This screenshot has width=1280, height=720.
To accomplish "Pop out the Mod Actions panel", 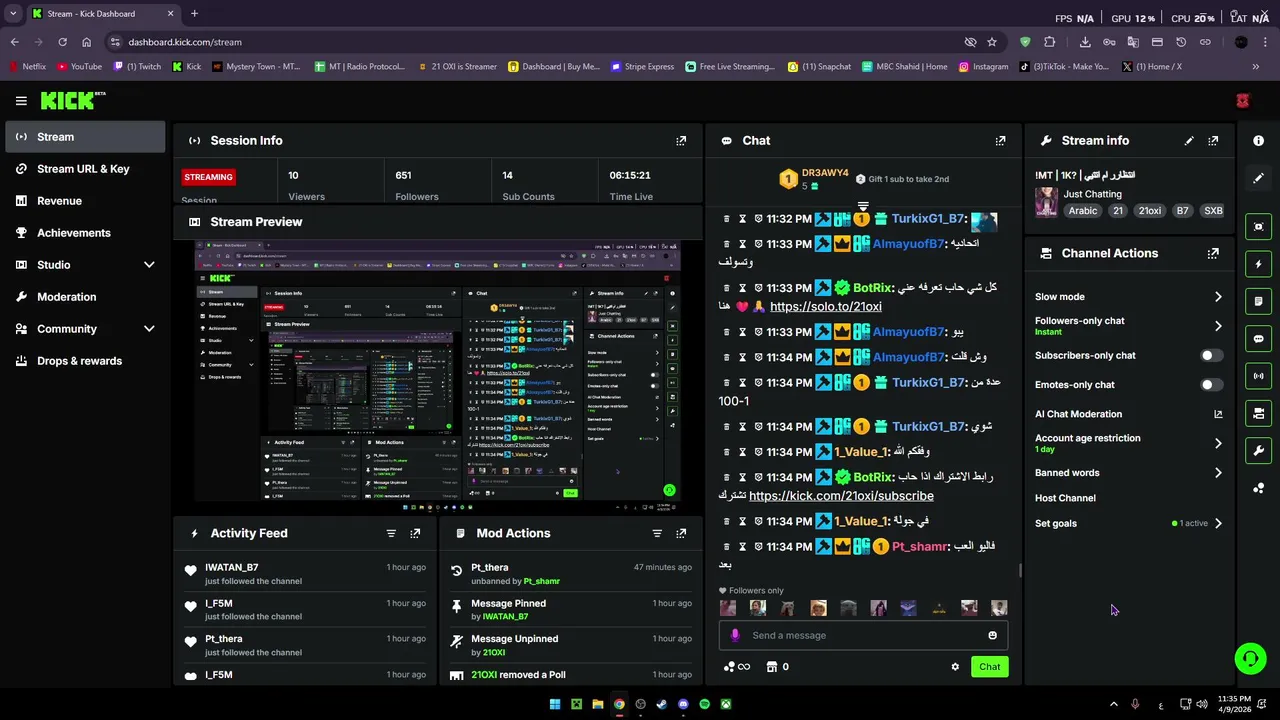I will [681, 534].
